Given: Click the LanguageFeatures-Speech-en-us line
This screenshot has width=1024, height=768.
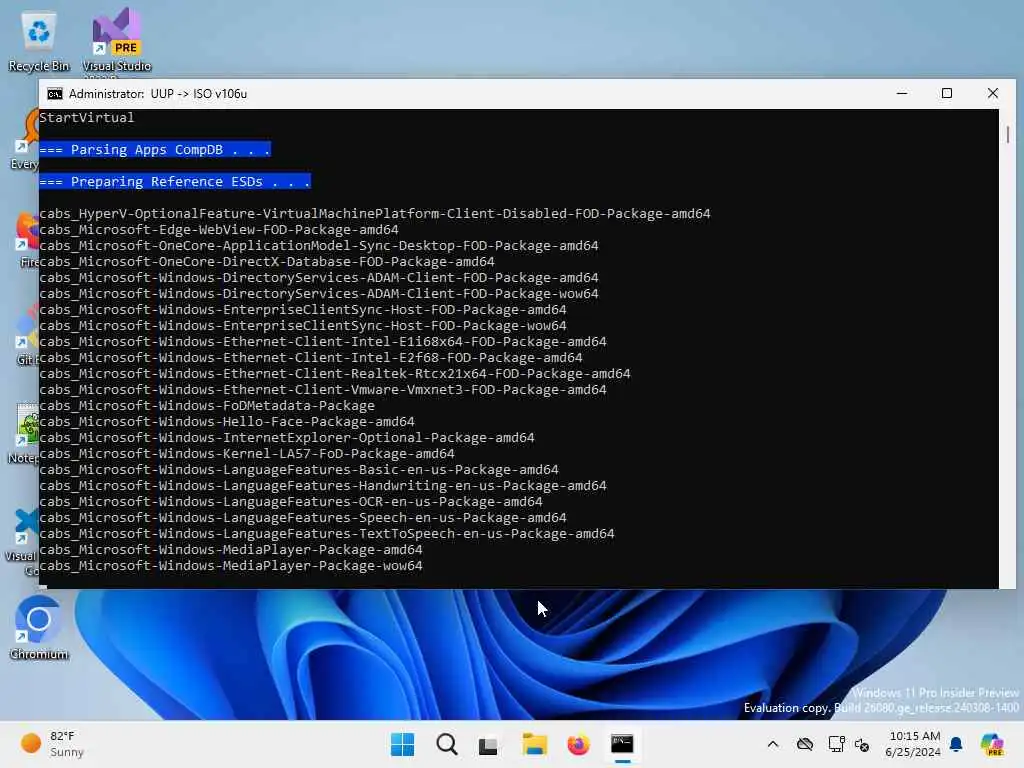Looking at the screenshot, I should click(302, 518).
